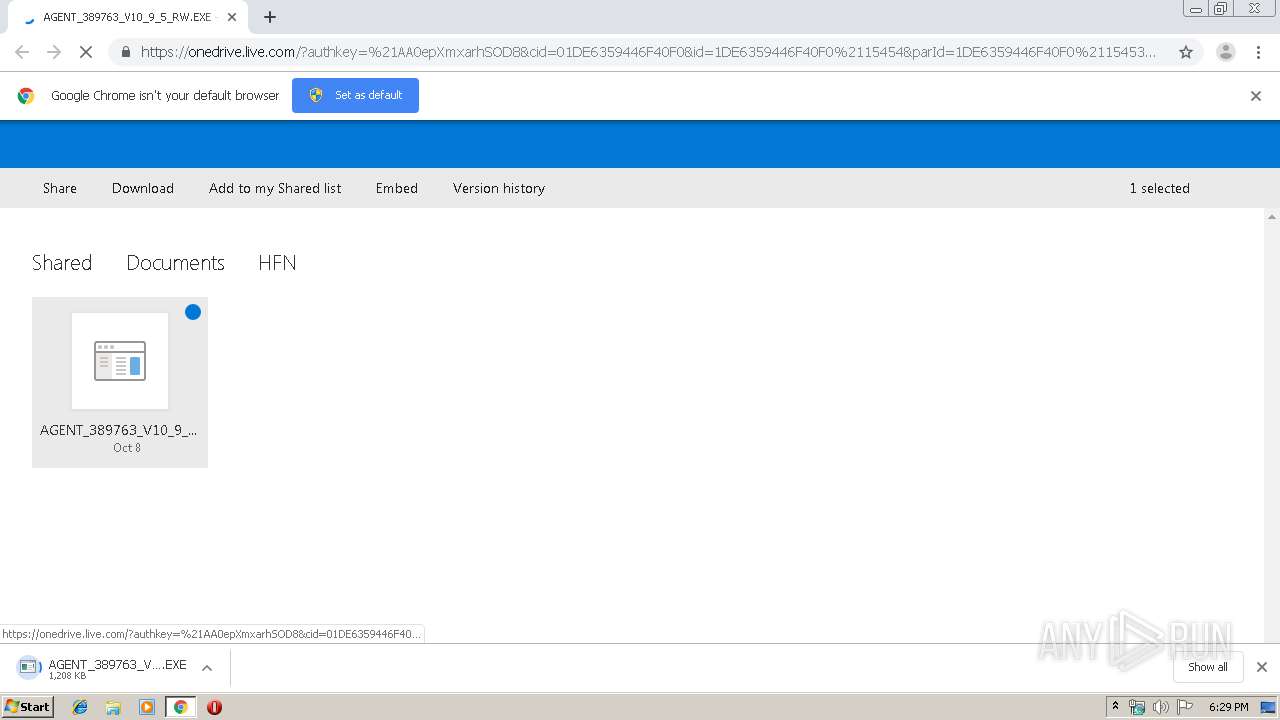Open AGENT_389763 file thumbnail
Viewport: 1280px width, 720px height.
pyautogui.click(x=120, y=361)
